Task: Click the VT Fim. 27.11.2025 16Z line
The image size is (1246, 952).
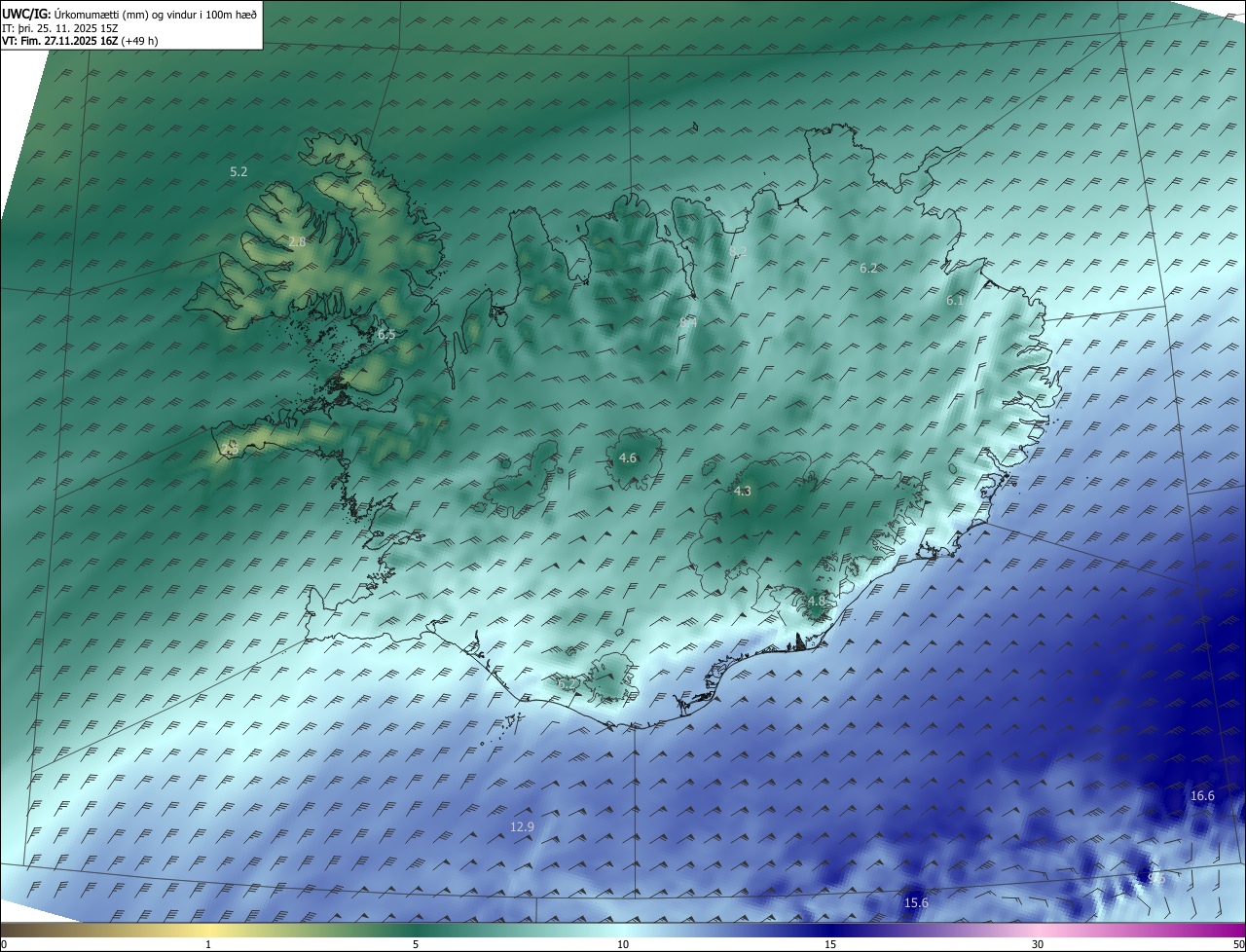Action: [x=80, y=41]
